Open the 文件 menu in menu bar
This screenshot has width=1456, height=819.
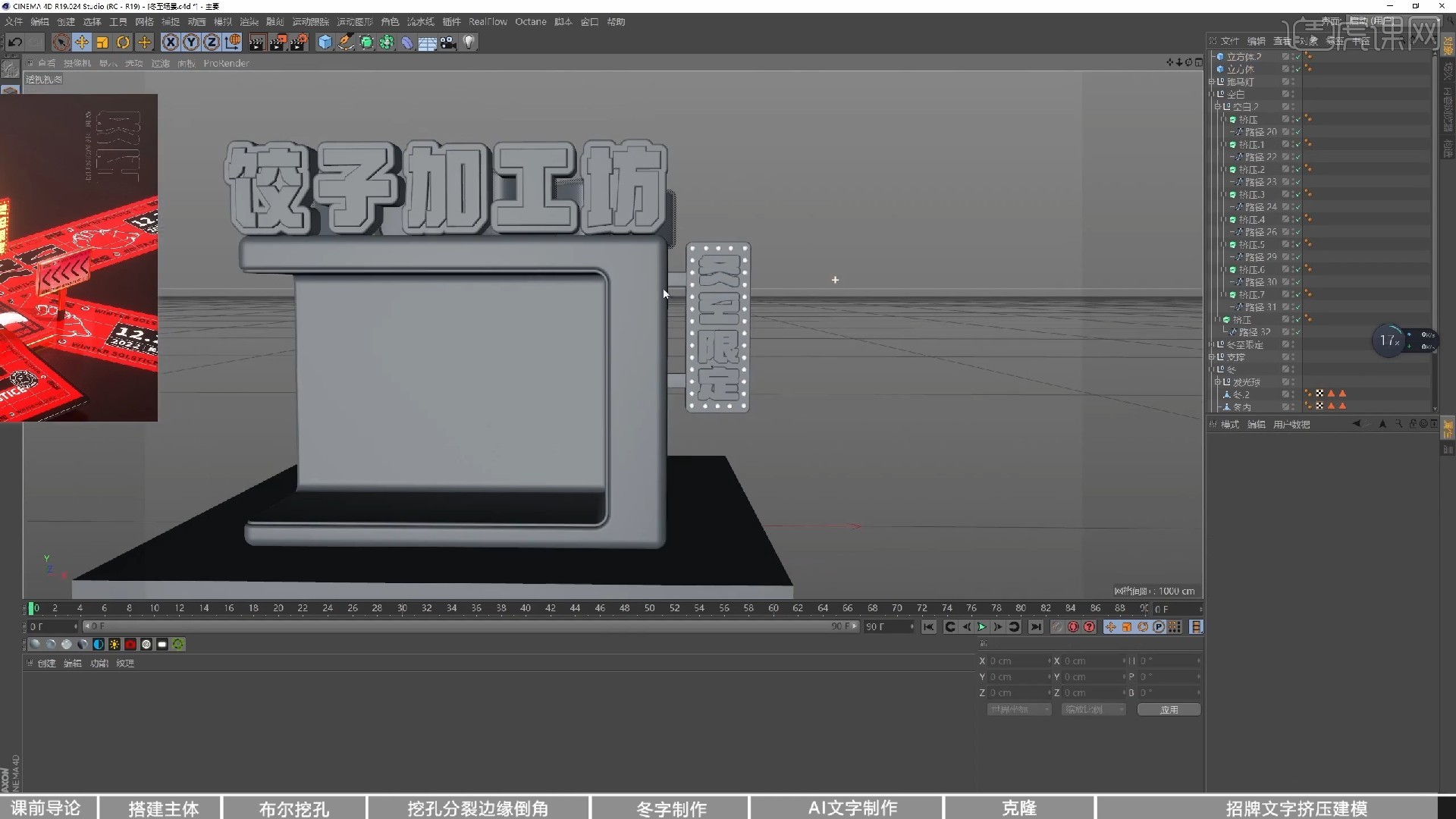click(x=14, y=22)
